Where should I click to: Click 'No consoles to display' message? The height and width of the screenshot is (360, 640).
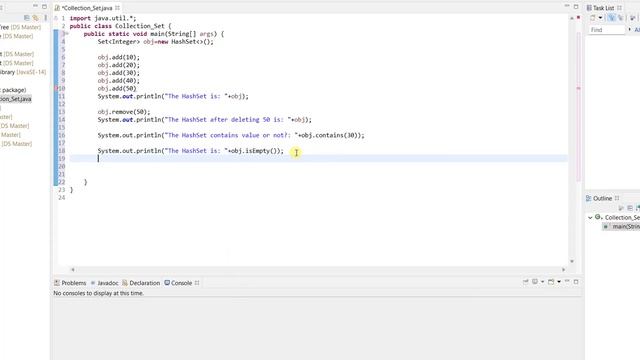(98, 293)
